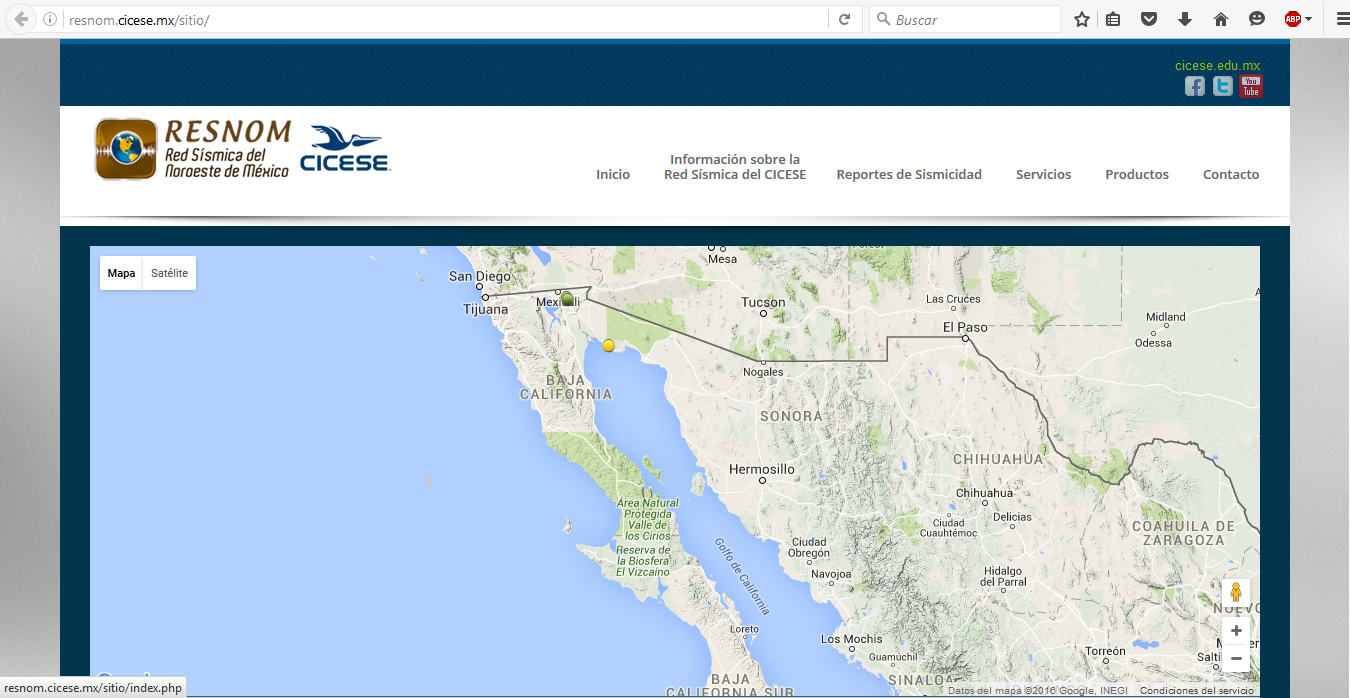Open the YouTube channel icon

click(x=1251, y=86)
